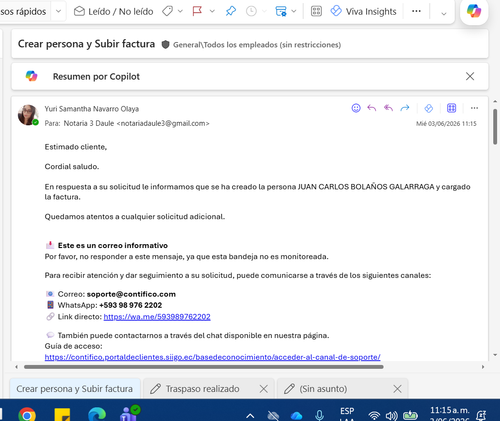Open the wa.me/593989762202 link

(157, 317)
